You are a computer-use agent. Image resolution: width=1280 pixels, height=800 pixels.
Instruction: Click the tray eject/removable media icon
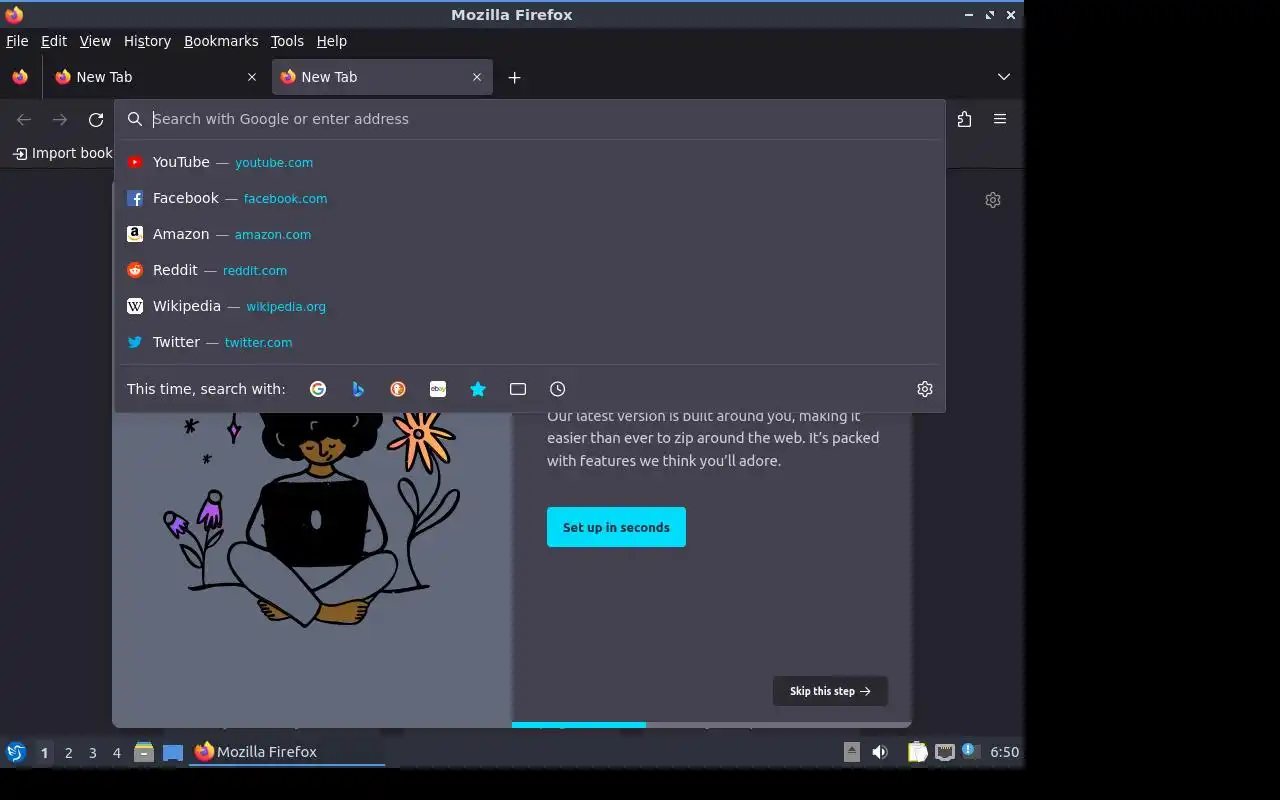point(852,752)
